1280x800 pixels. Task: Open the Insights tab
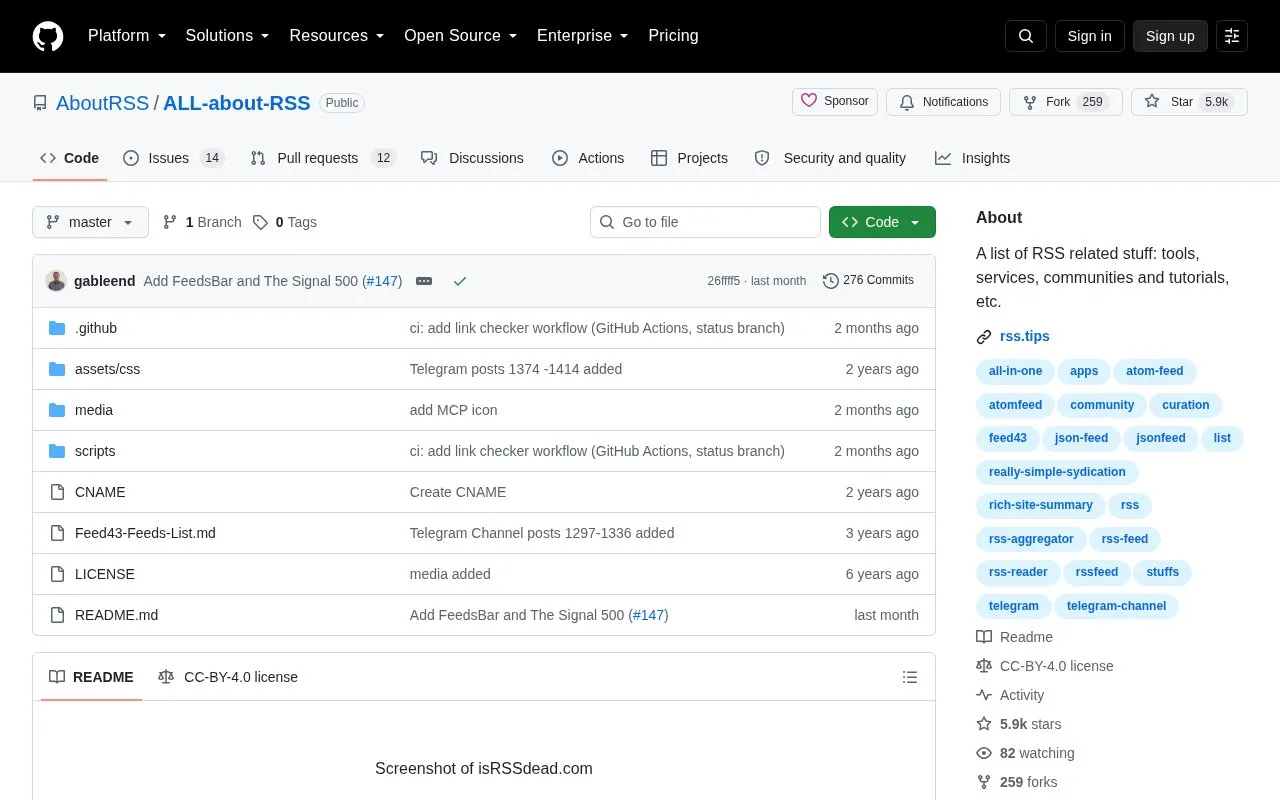[x=972, y=158]
